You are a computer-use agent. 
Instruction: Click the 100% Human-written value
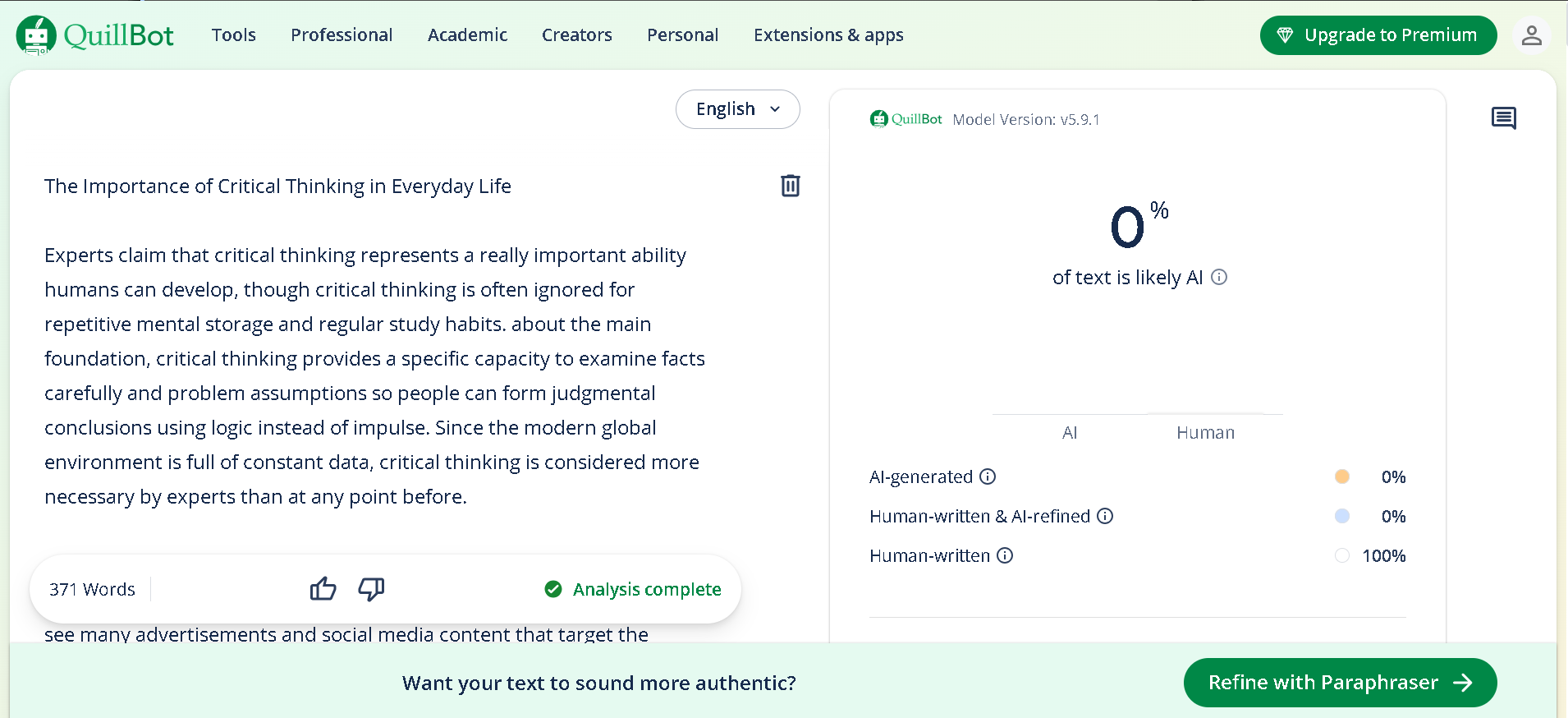1384,556
